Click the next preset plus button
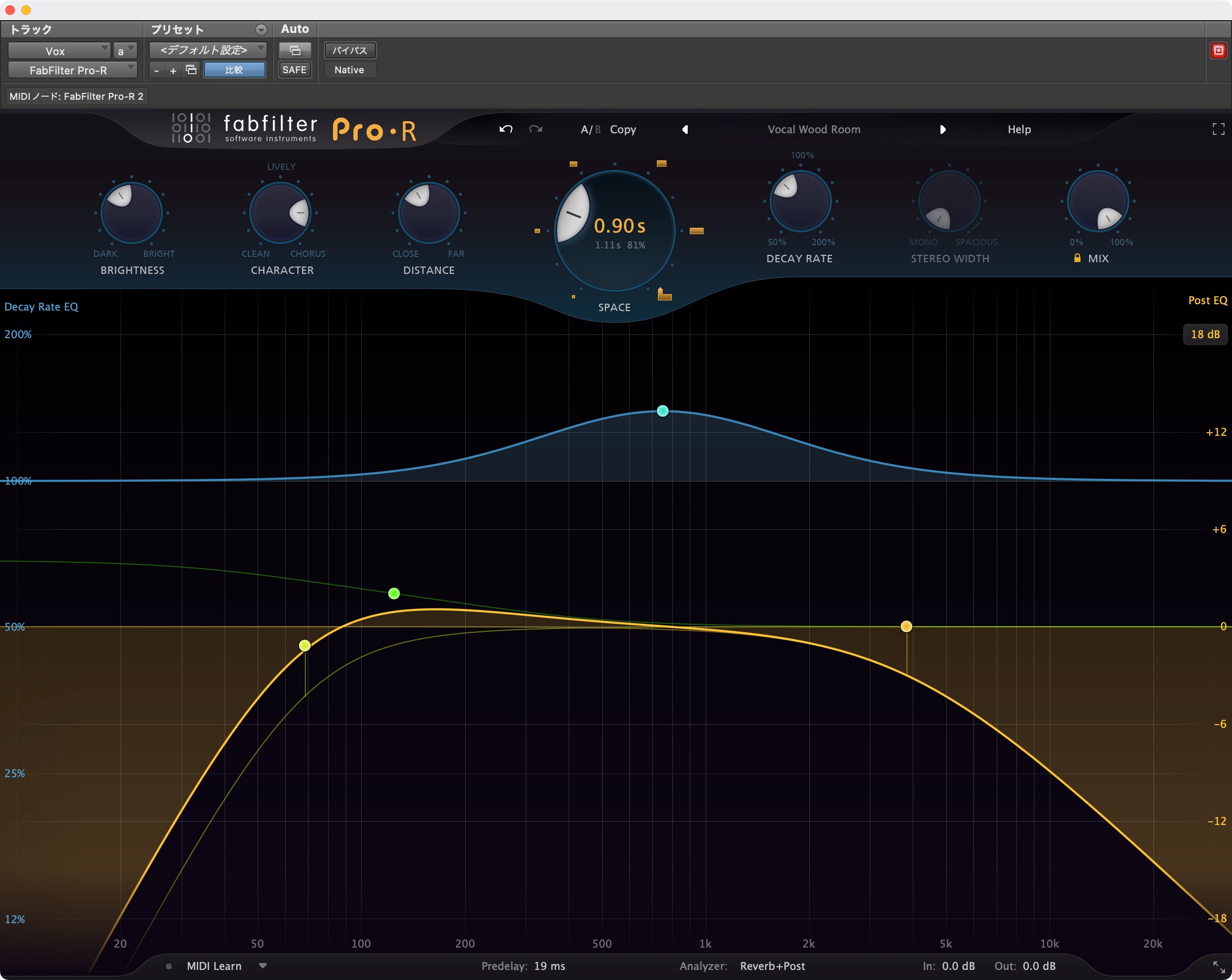Viewport: 1232px width, 980px height. (x=173, y=70)
